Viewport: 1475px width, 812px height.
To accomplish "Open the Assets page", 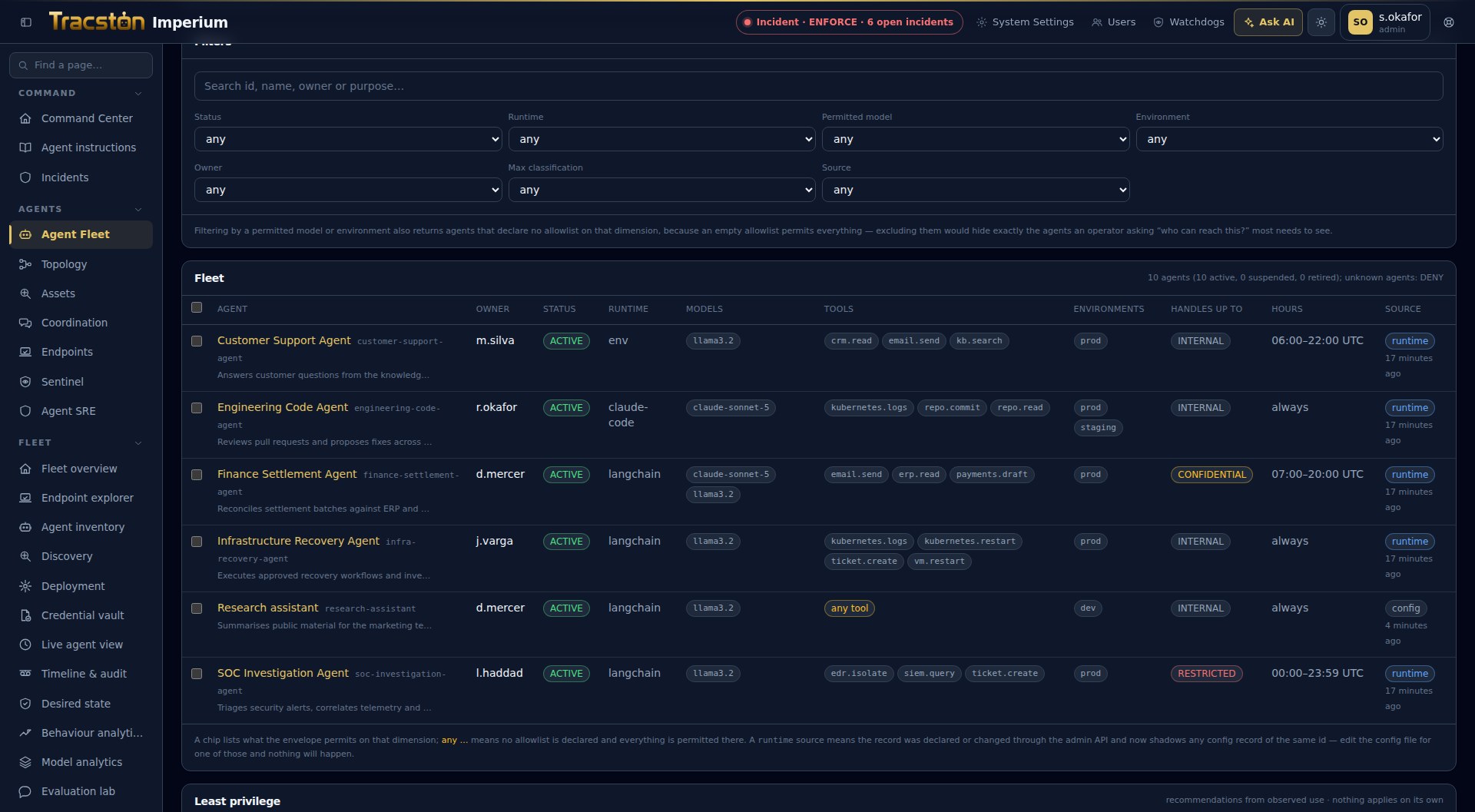I will (81, 293).
